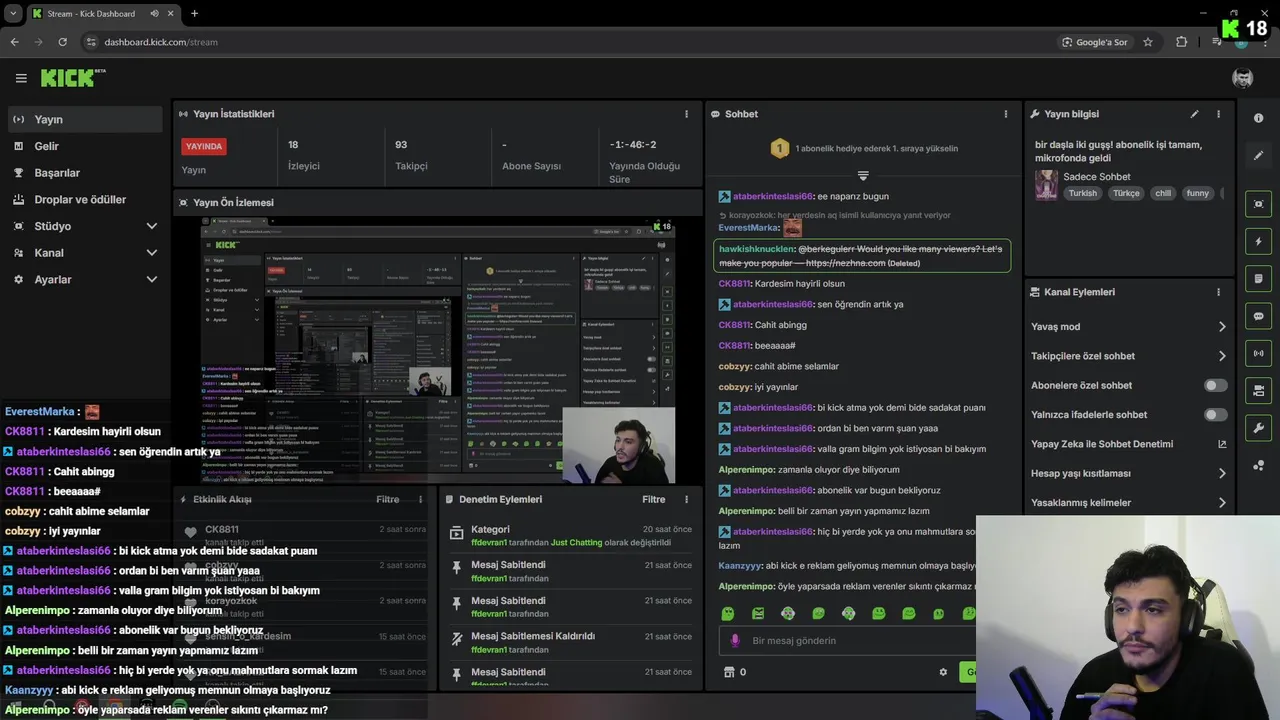The height and width of the screenshot is (720, 1280).
Task: Click the three-dots cluster icon in right rail
Action: click(x=1258, y=465)
